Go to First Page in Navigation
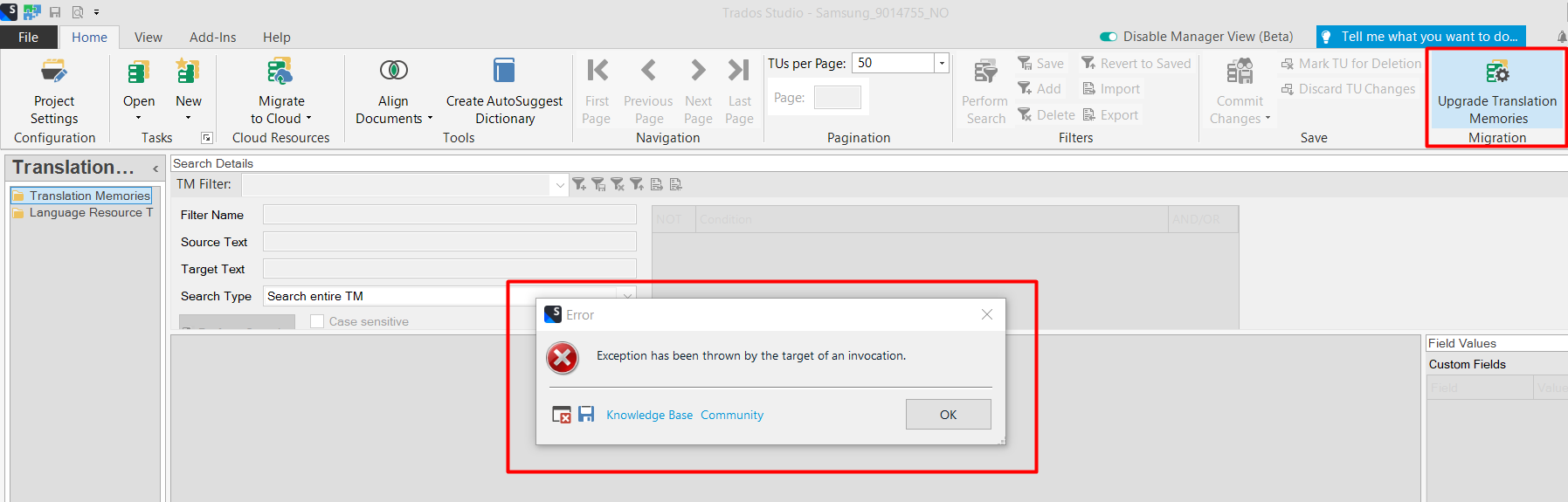Screen dimensions: 1568x502 pyautogui.click(x=597, y=92)
